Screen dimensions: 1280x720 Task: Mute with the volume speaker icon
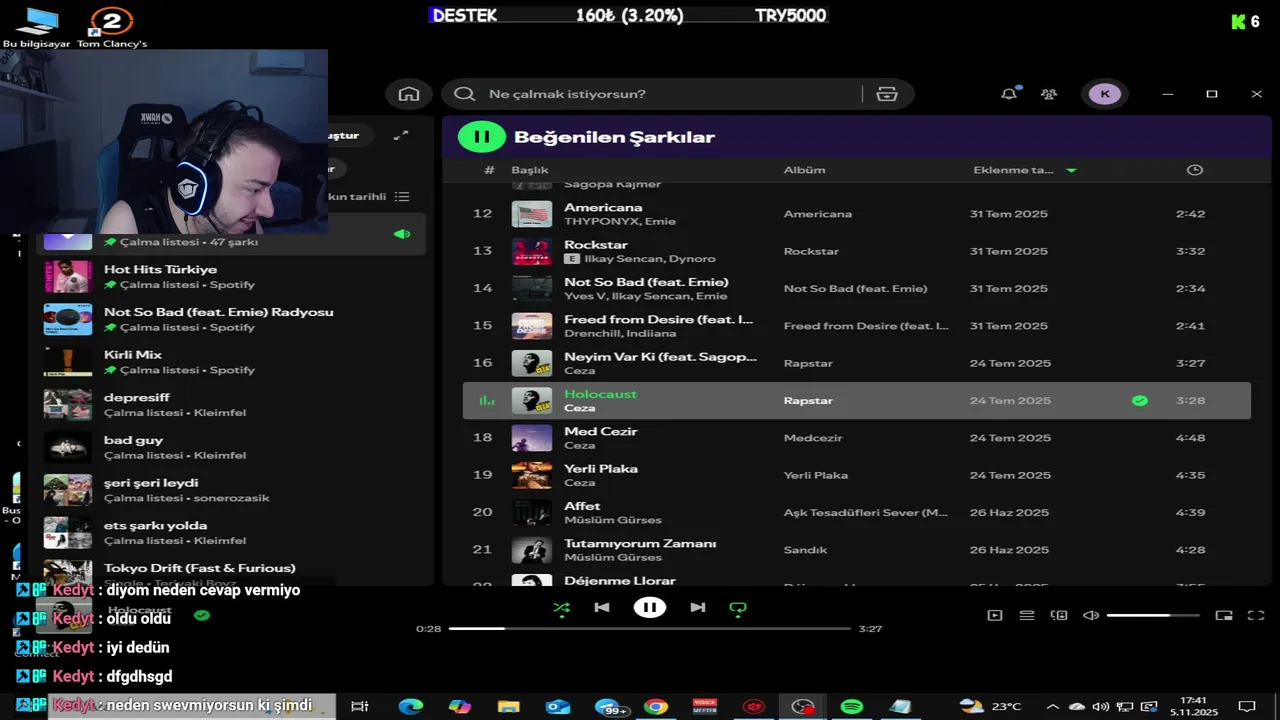pos(1091,616)
